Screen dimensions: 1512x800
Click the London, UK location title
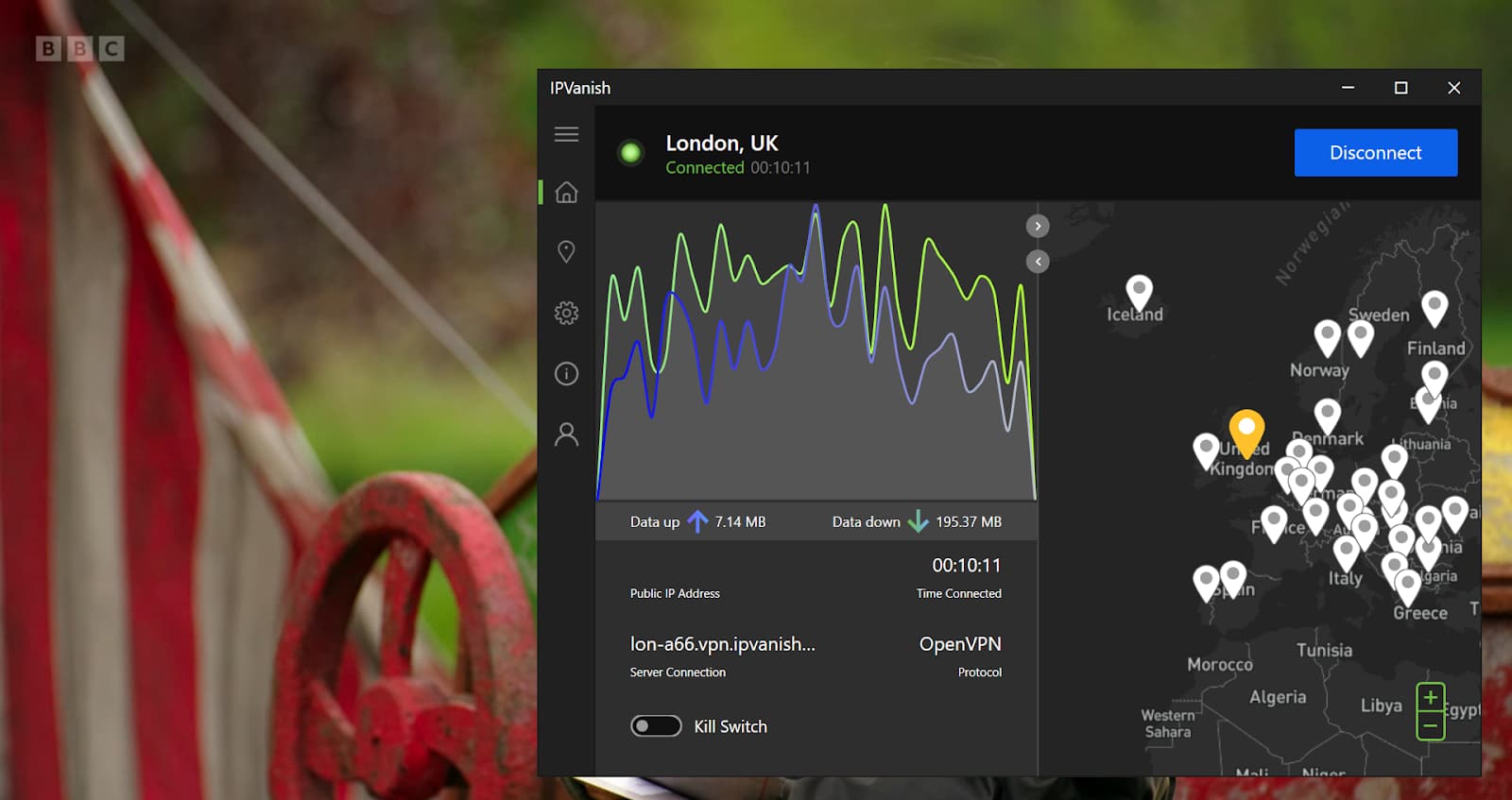[722, 144]
